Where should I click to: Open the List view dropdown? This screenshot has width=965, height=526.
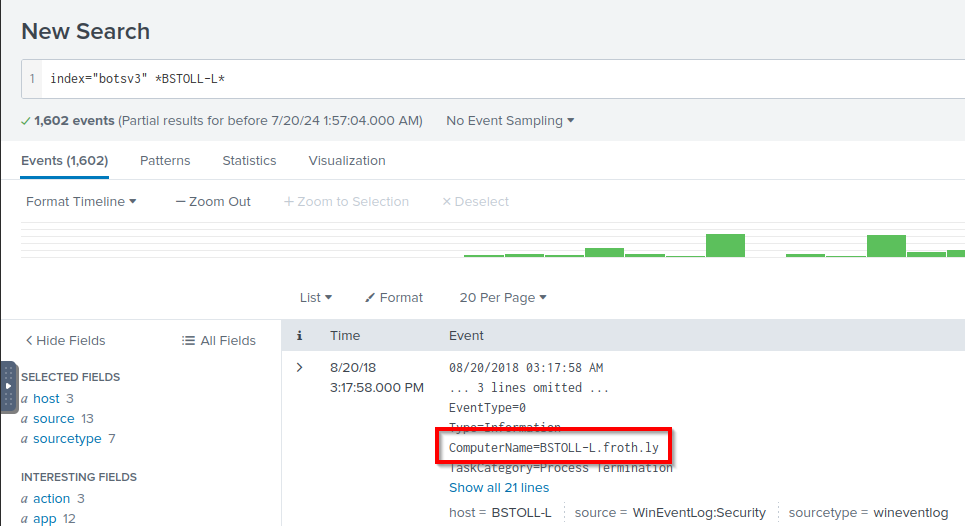click(x=316, y=298)
